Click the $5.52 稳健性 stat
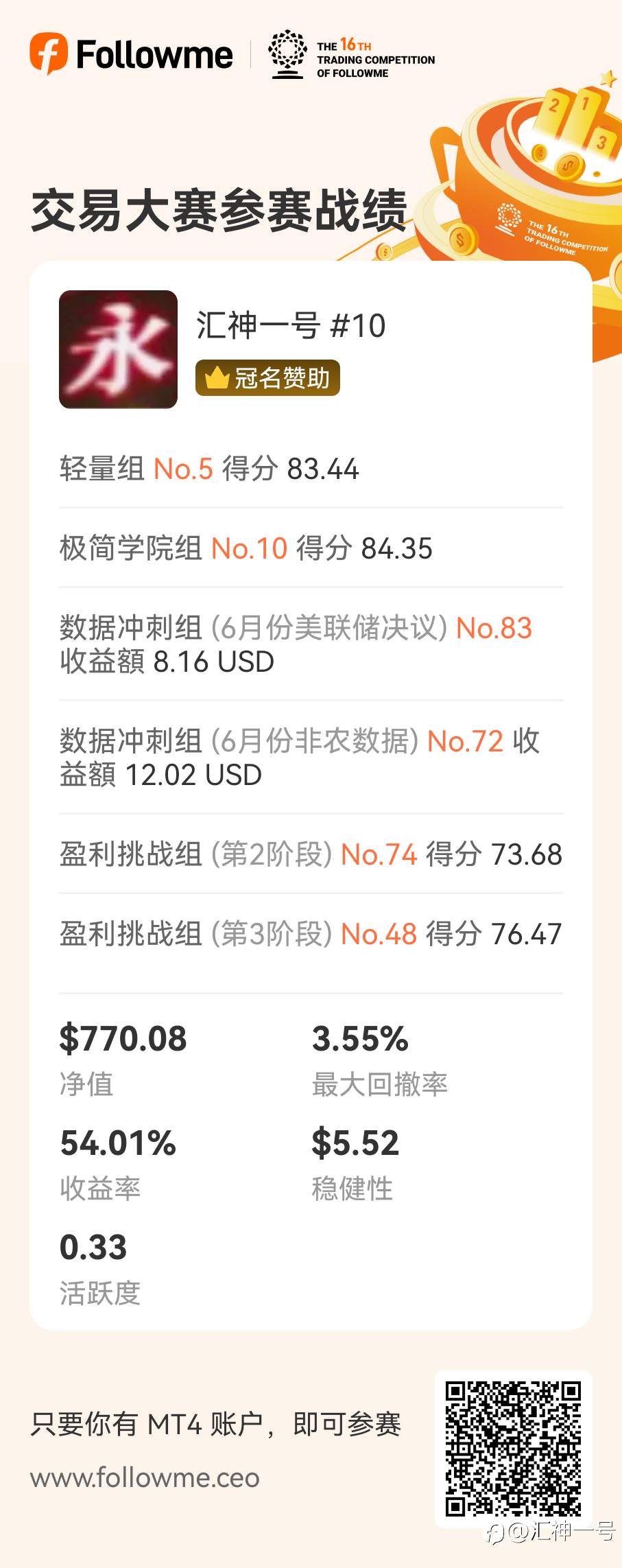Viewport: 622px width, 1568px height. point(355,1143)
